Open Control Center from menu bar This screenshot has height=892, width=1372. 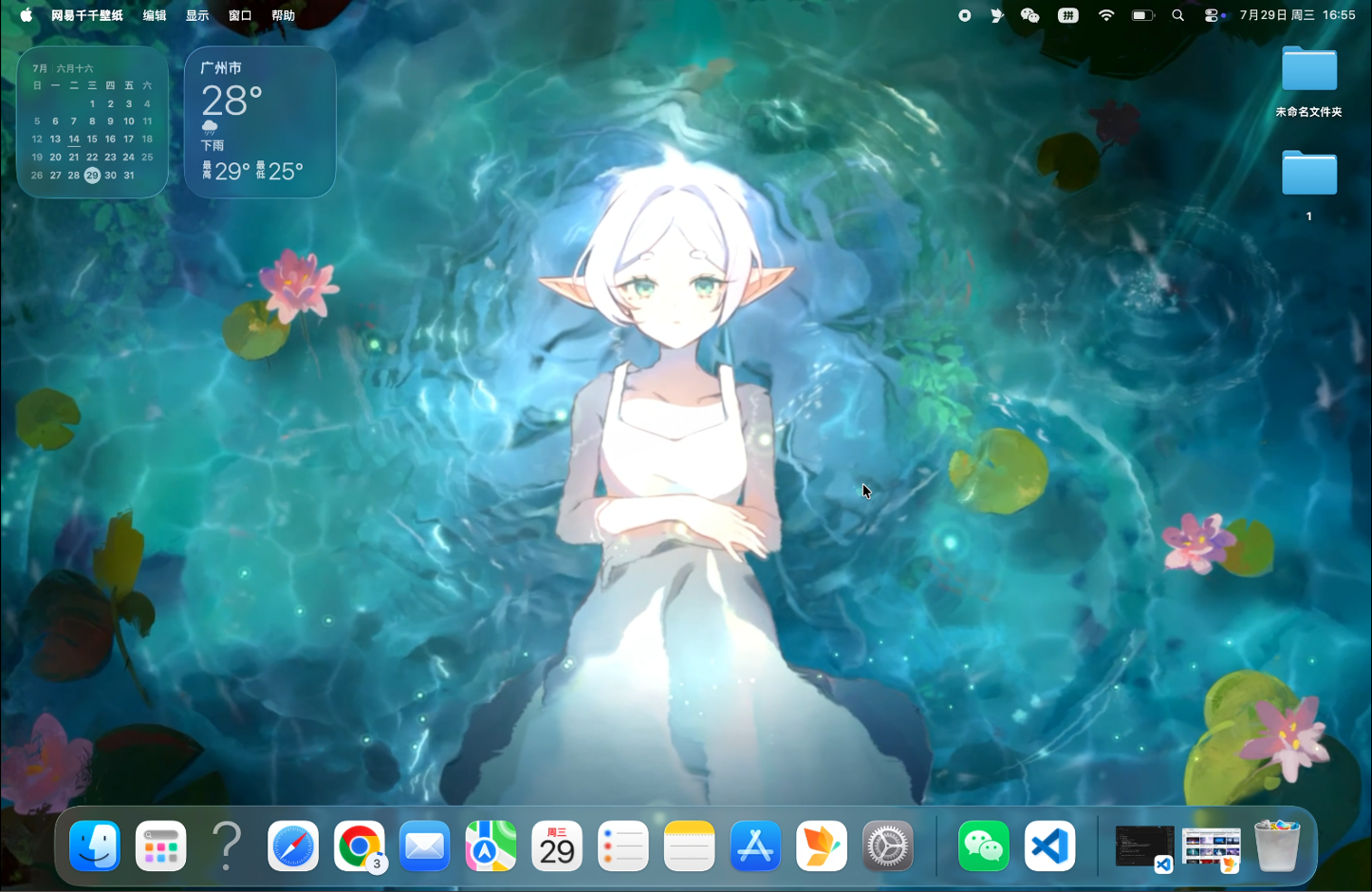(x=1212, y=15)
